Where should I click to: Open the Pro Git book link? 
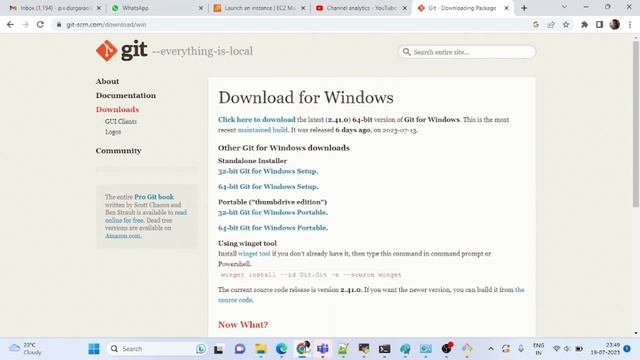pos(154,197)
